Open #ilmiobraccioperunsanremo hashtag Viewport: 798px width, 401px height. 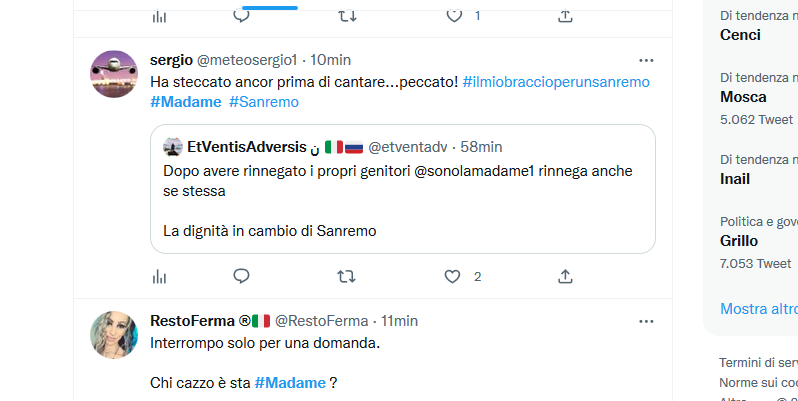tap(557, 80)
